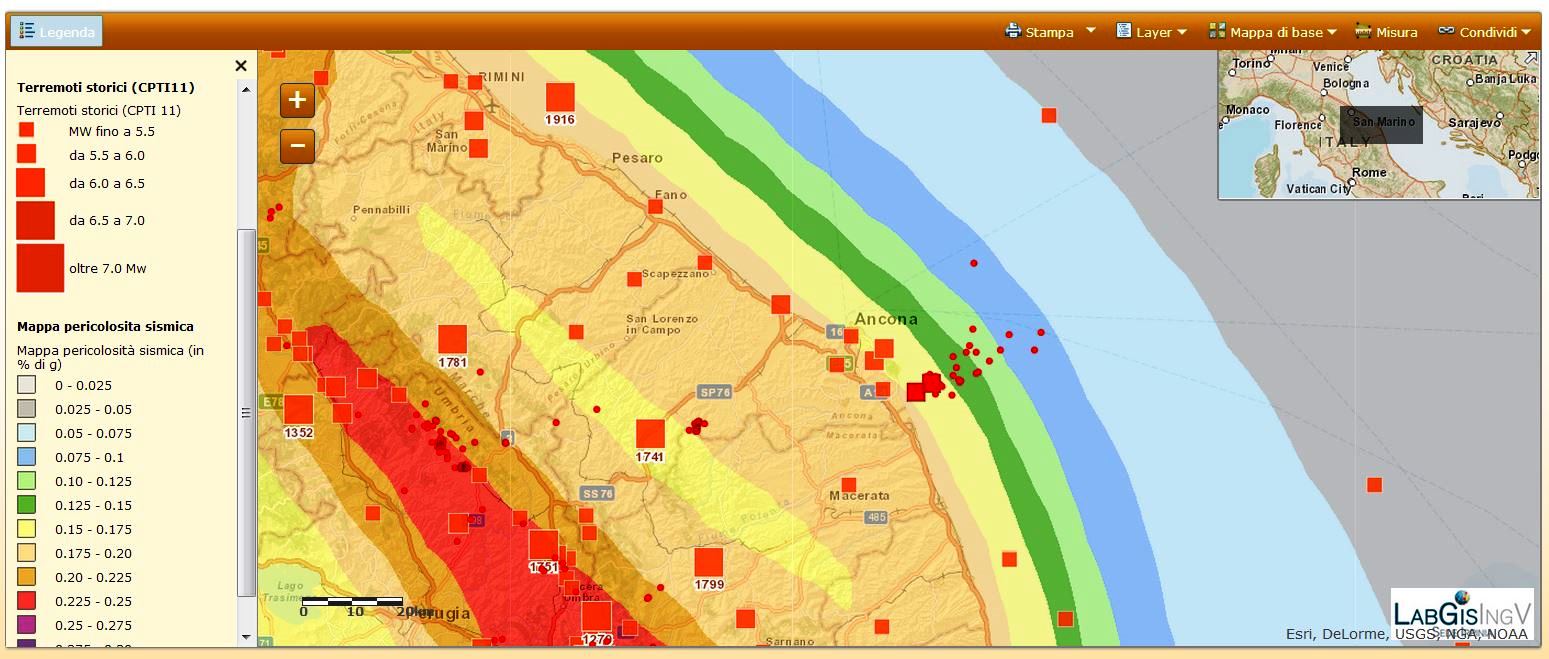Open the Mappa di base menu
Viewport: 1549px width, 659px height.
click(x=1272, y=32)
